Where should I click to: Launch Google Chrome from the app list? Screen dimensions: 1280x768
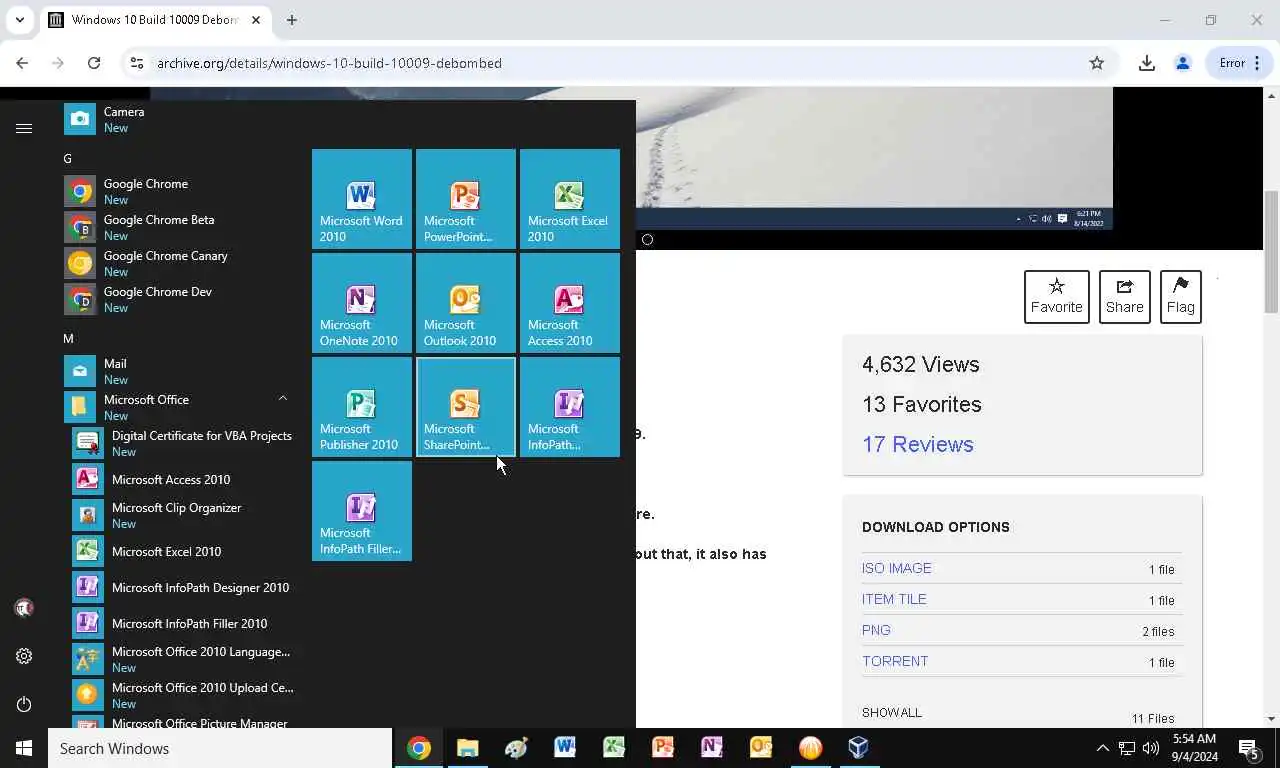180,191
